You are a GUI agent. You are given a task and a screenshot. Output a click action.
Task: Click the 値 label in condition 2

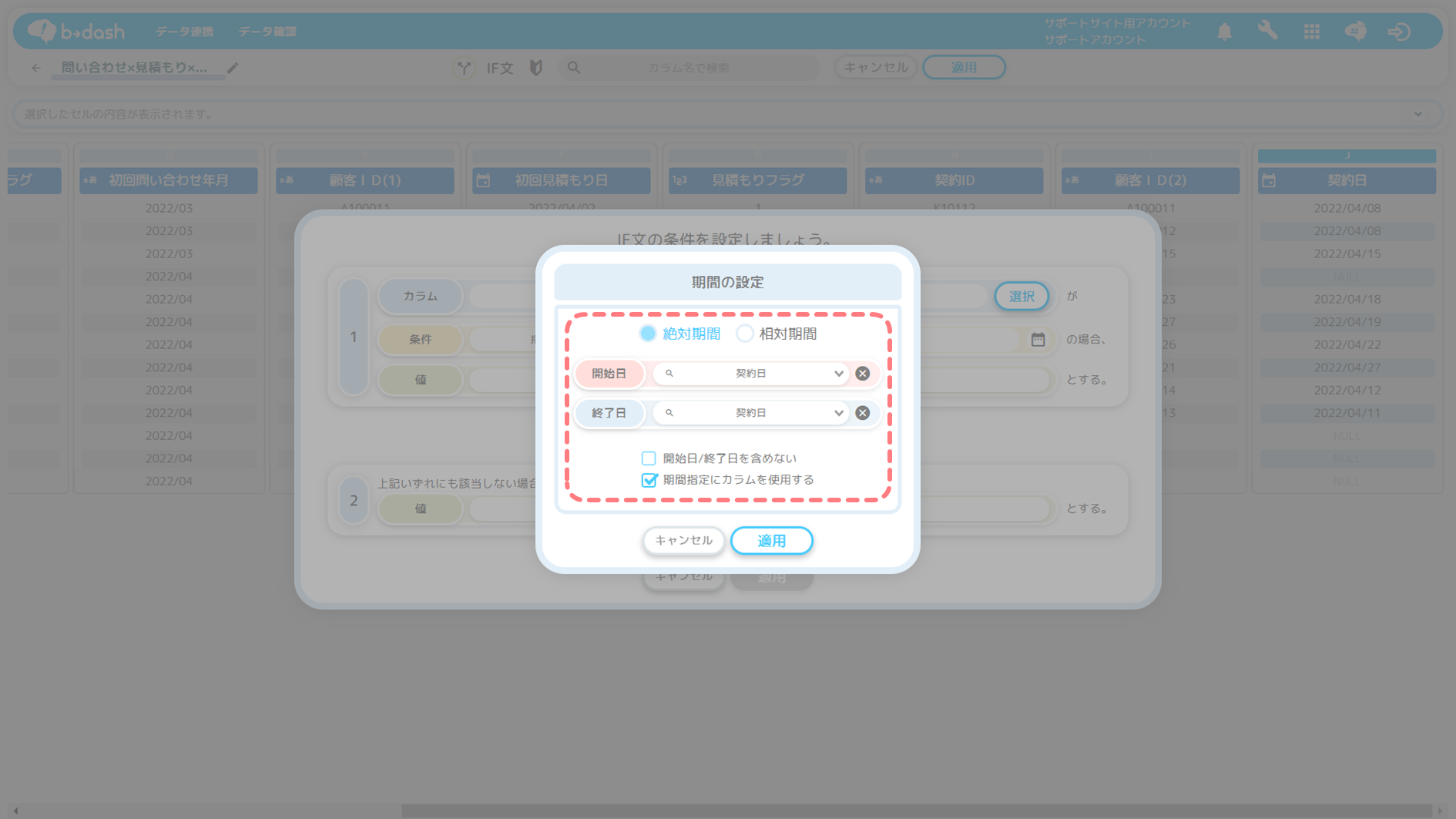coord(421,509)
